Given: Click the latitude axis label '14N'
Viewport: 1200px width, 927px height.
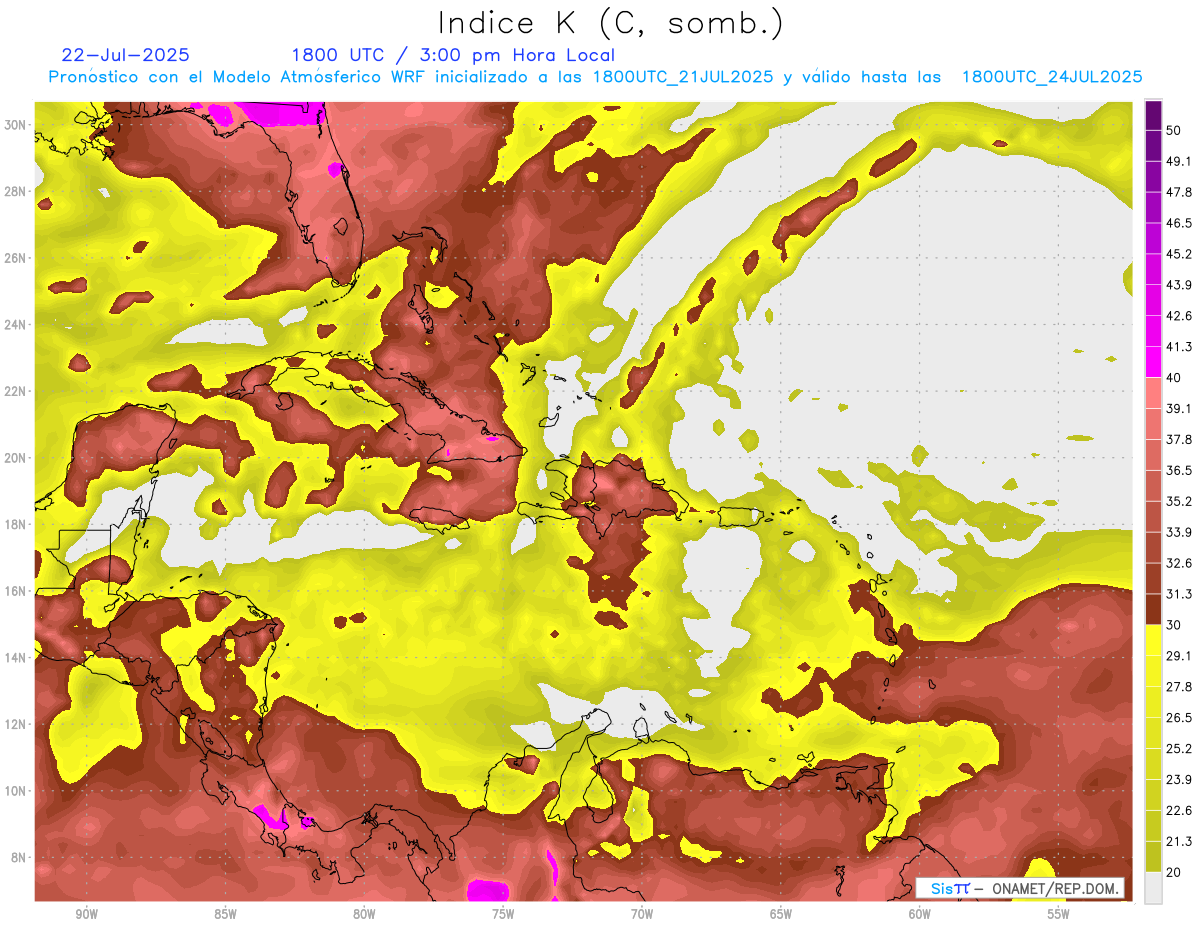Looking at the screenshot, I should [x=15, y=658].
